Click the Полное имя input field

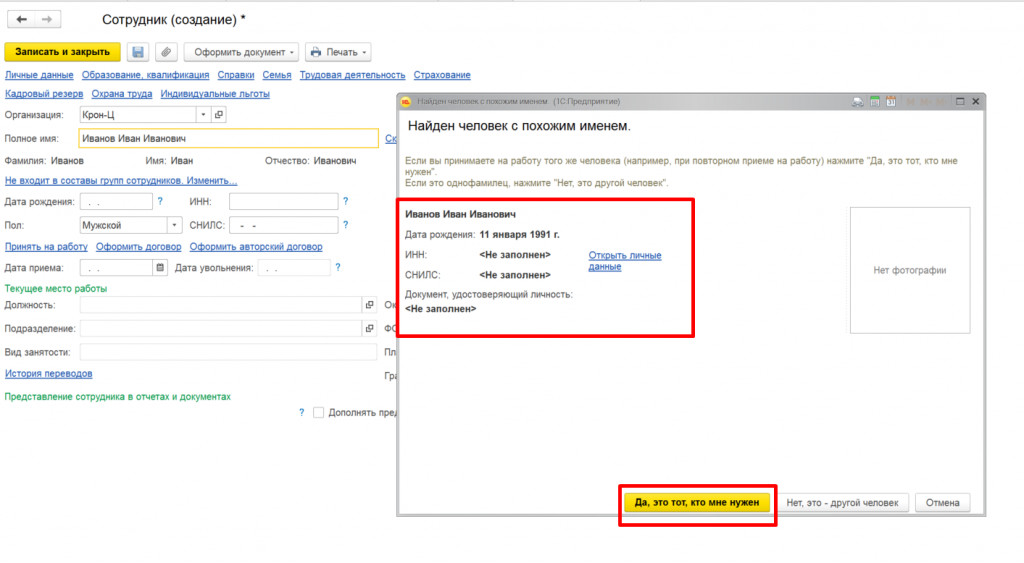[229, 138]
